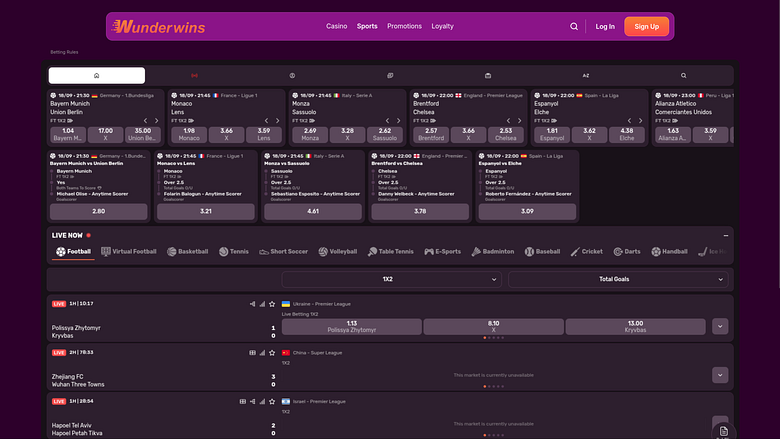Select the Home tab icon
This screenshot has height=439, width=780.
pos(97,76)
